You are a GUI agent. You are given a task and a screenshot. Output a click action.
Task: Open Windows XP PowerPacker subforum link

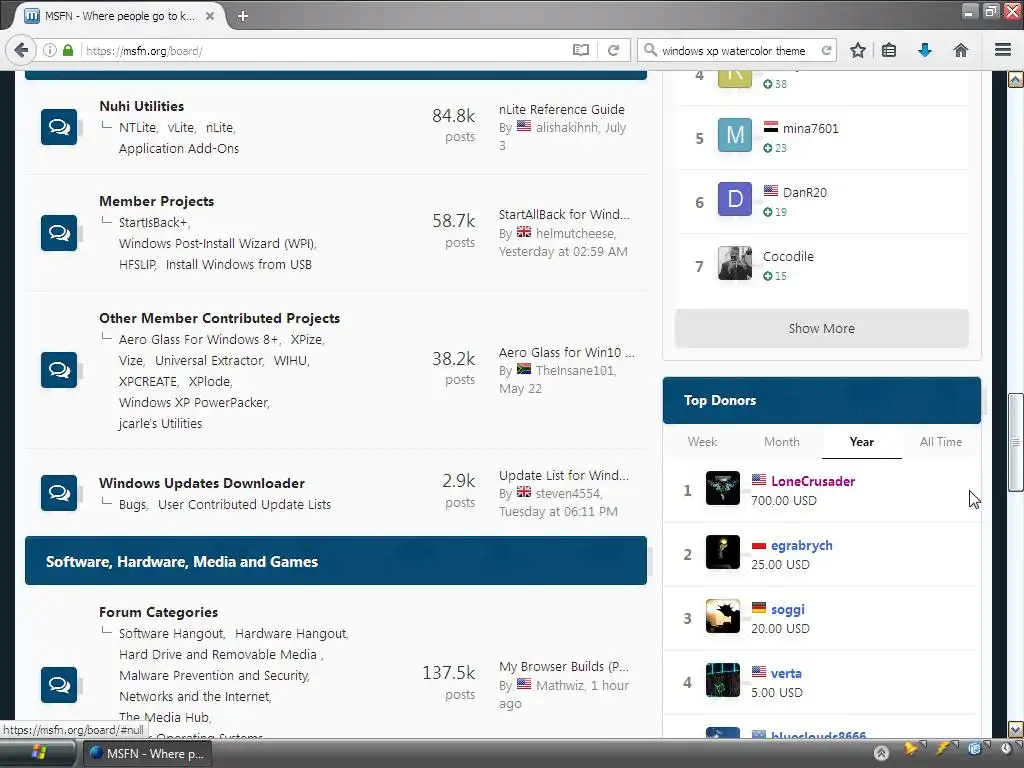coord(193,402)
